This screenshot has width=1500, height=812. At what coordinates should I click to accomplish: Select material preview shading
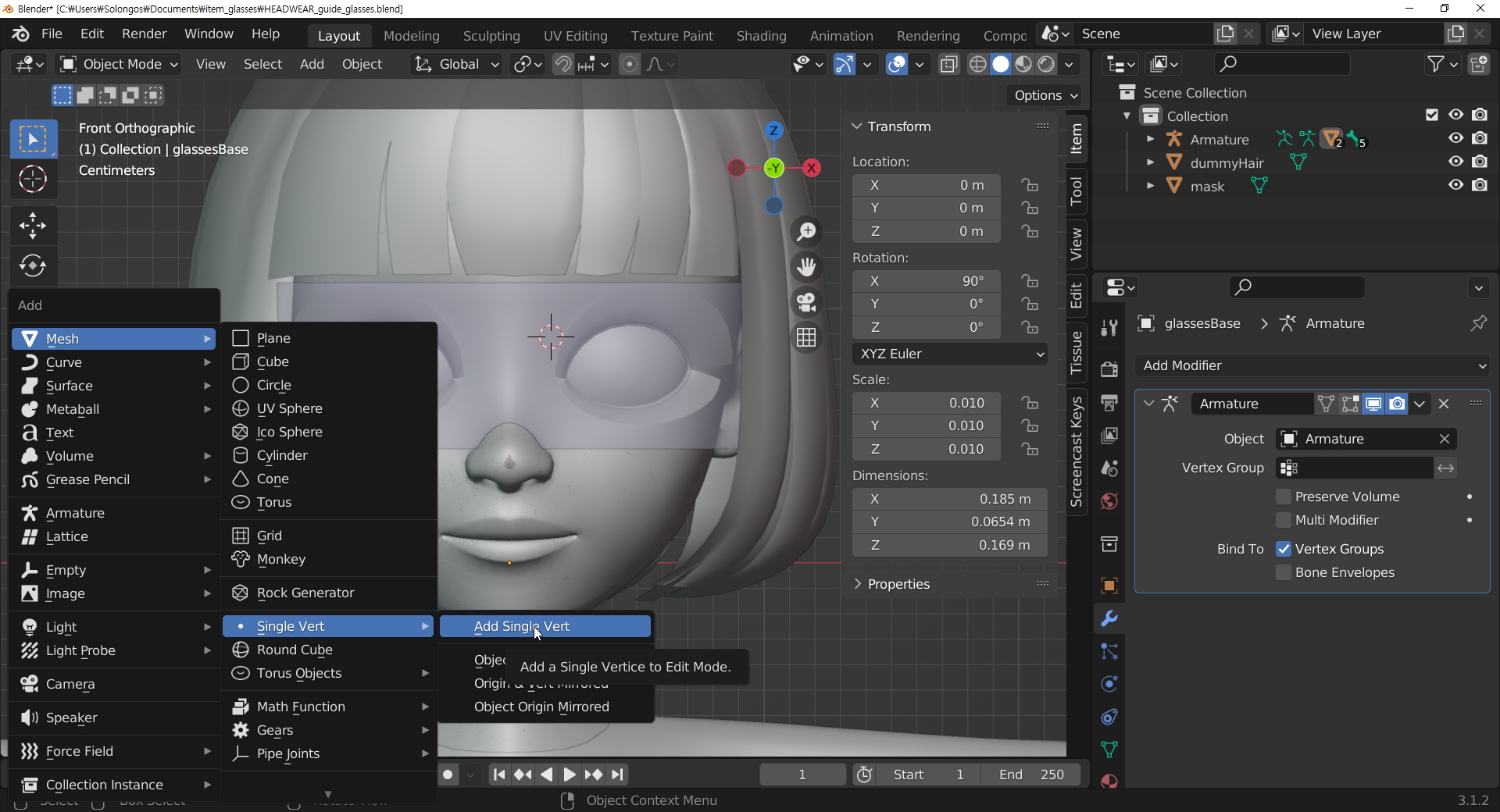click(1023, 64)
